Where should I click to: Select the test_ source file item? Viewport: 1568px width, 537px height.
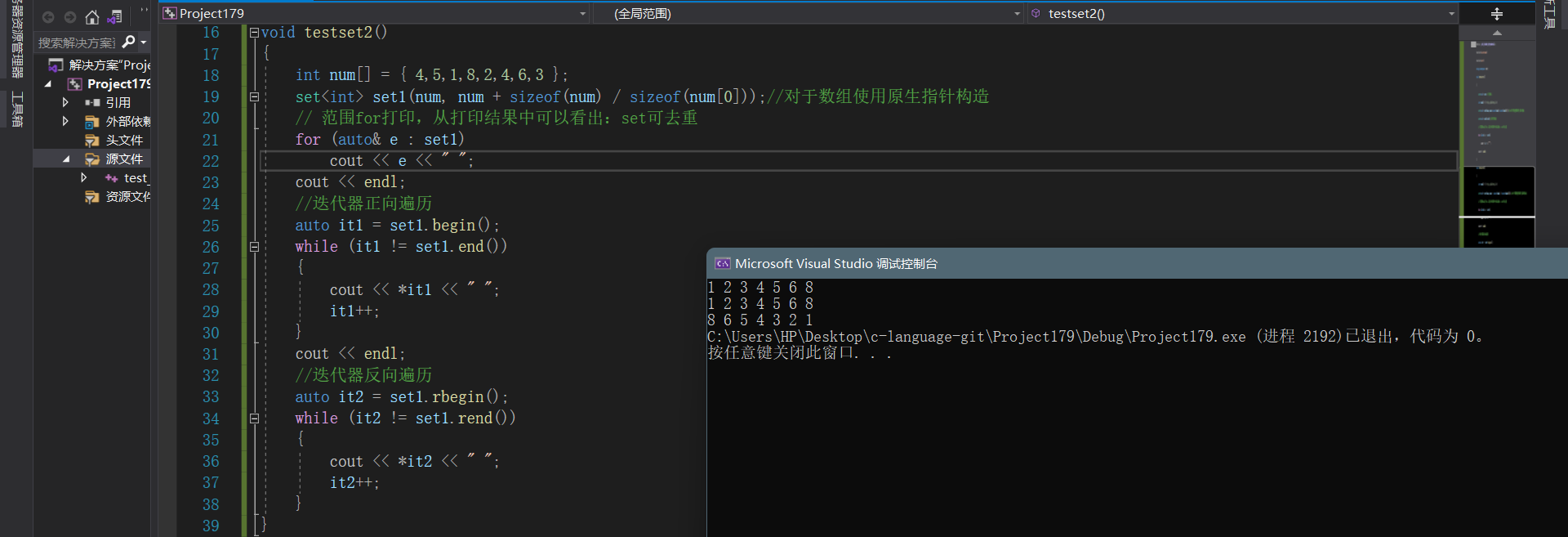(x=136, y=178)
